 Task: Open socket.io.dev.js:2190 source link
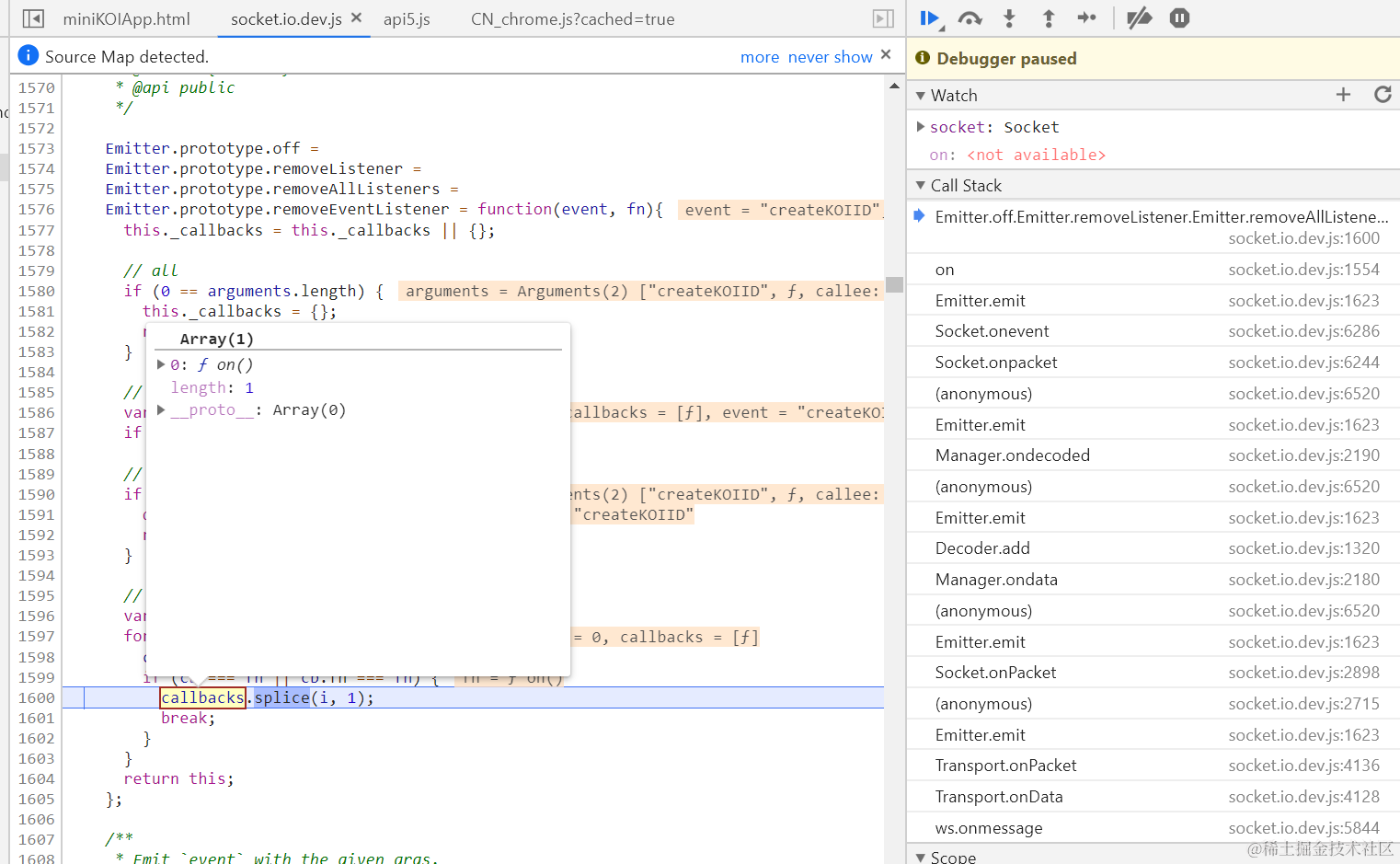pos(1303,455)
